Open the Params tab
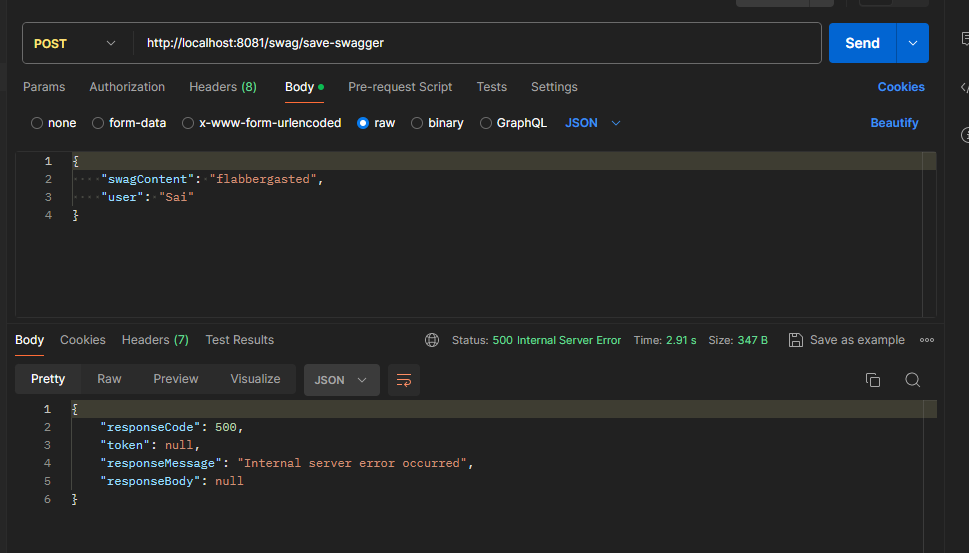The height and width of the screenshot is (553, 969). coord(44,87)
